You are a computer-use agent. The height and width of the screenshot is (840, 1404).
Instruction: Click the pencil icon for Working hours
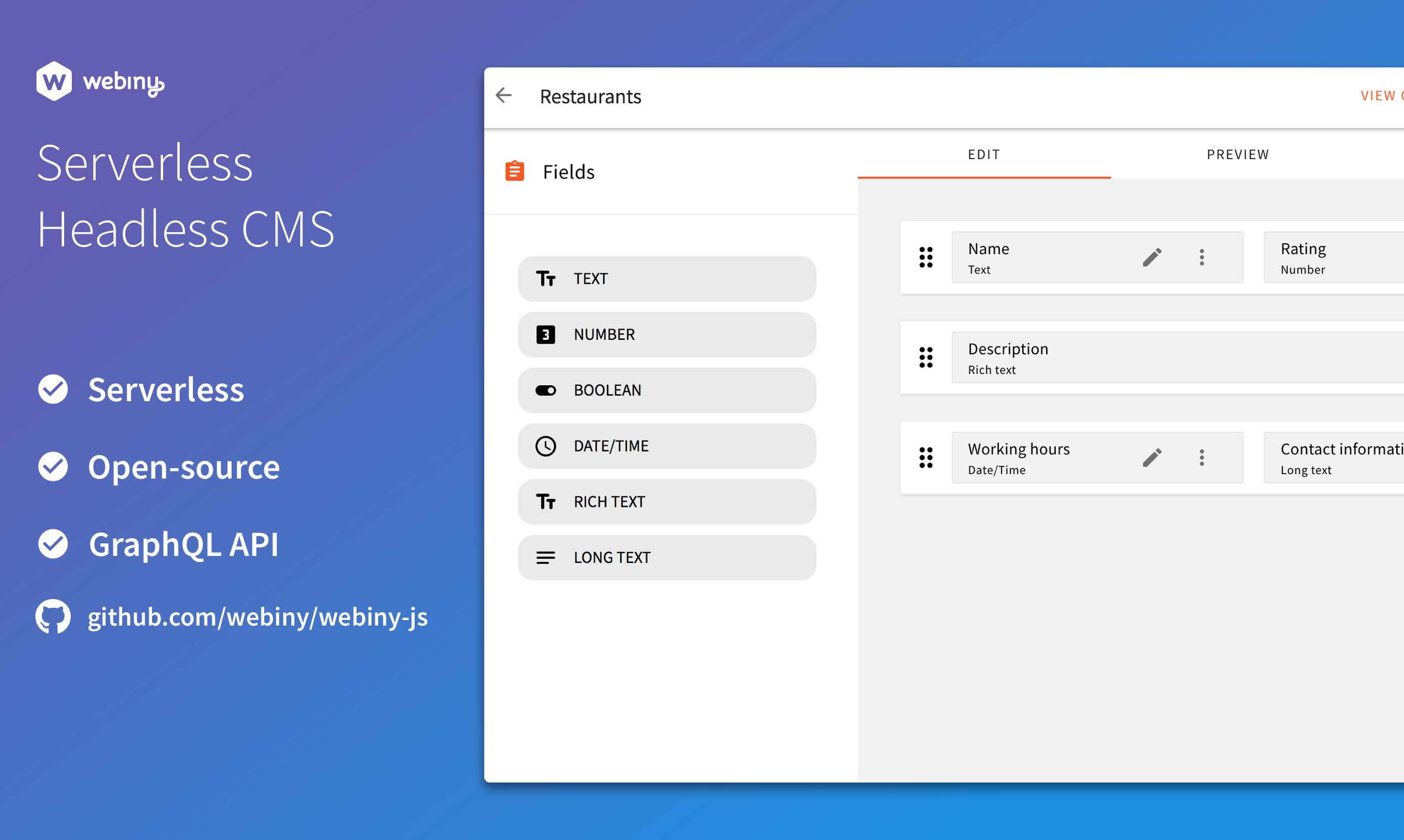coord(1151,458)
